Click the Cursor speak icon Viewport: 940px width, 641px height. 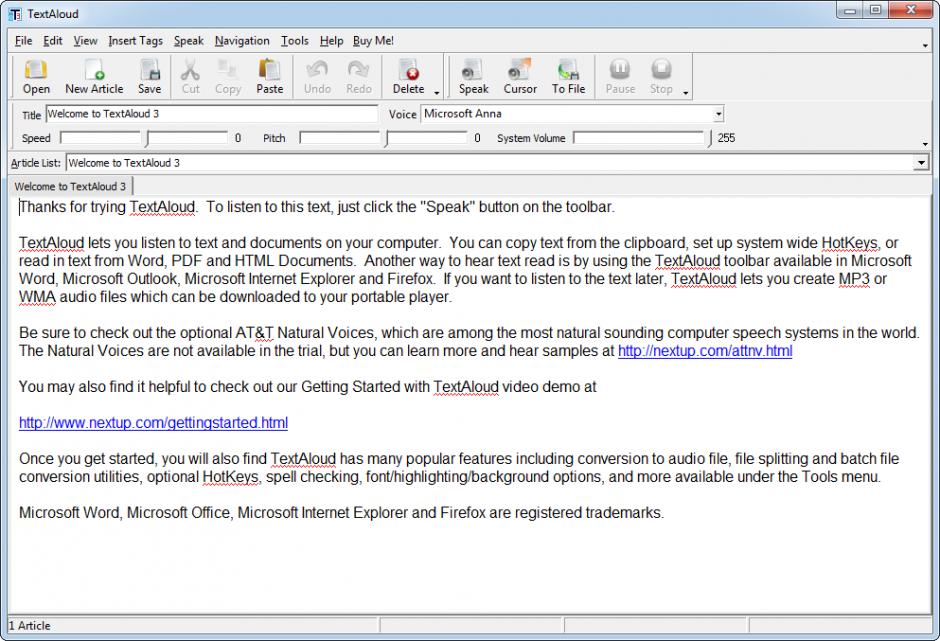click(x=520, y=77)
